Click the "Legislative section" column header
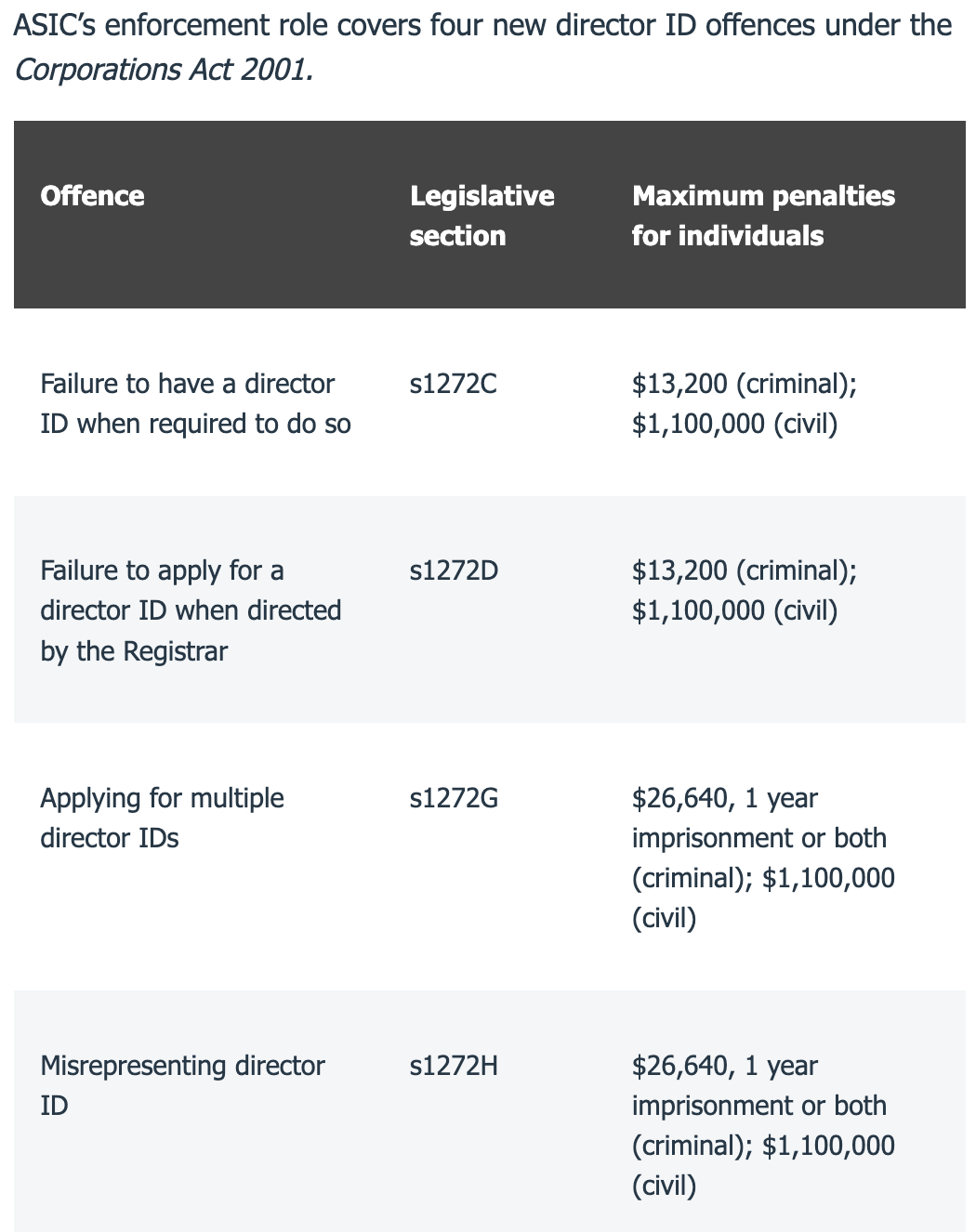 481,215
